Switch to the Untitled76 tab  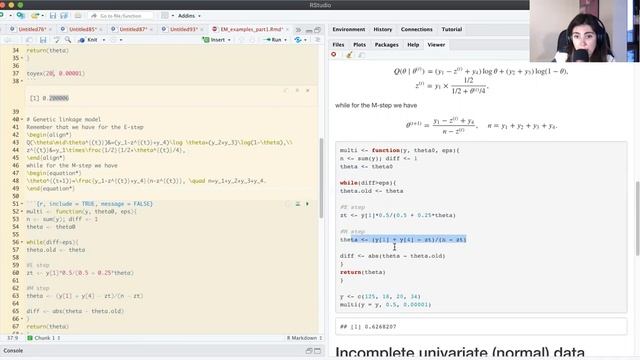pos(31,29)
